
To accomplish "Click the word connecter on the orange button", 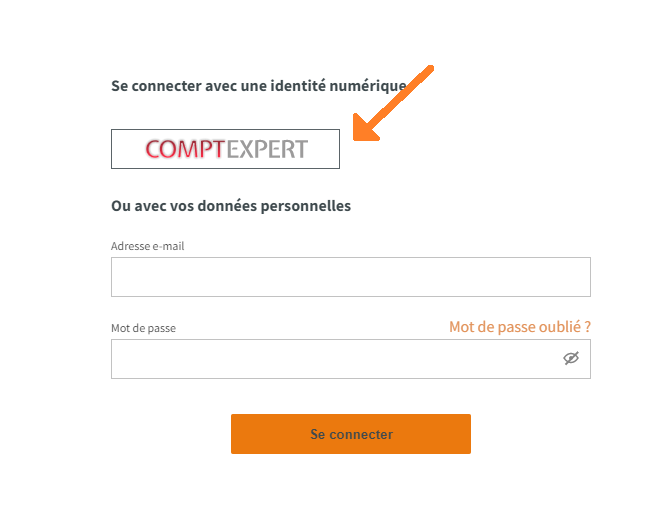I will [x=361, y=434].
